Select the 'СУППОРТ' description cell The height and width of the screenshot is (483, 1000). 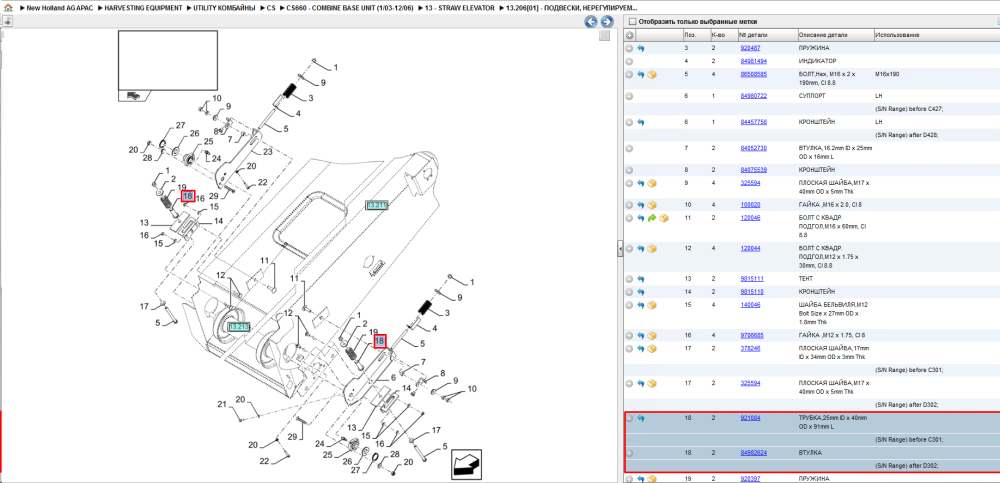coord(811,96)
